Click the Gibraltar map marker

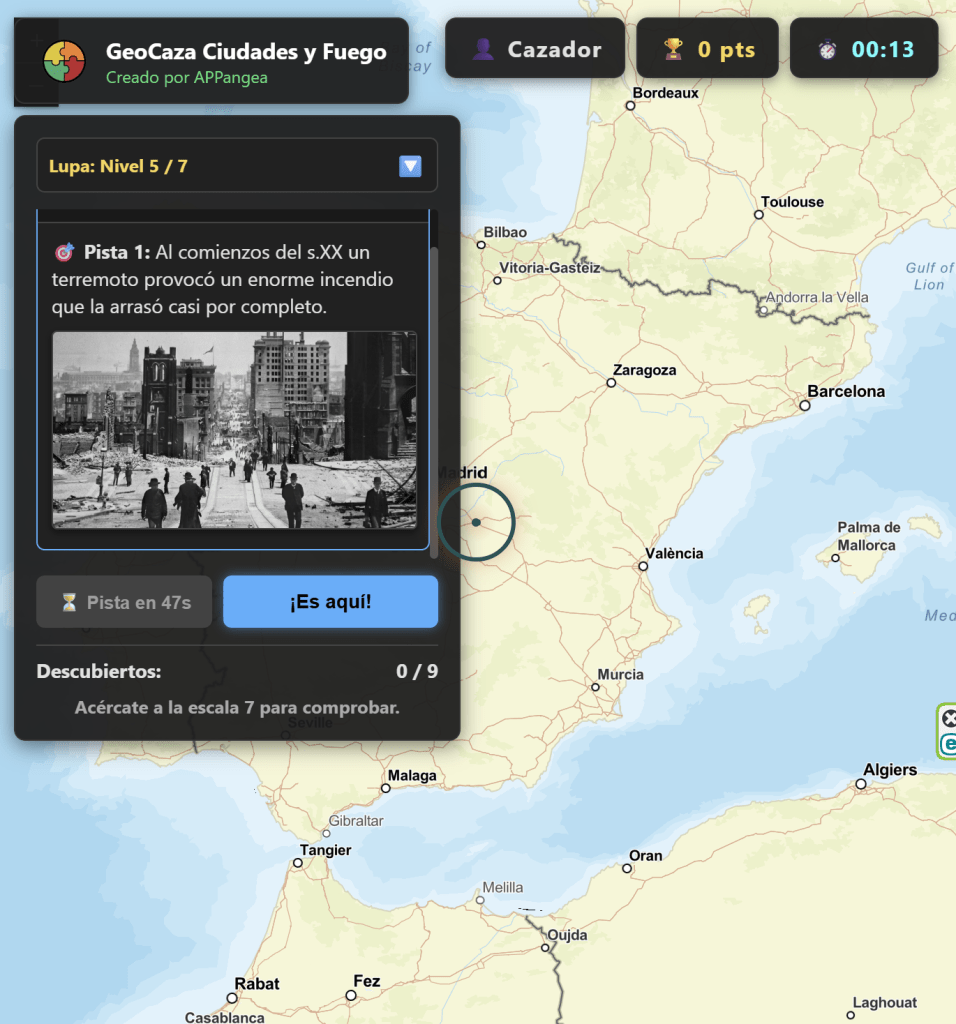point(327,833)
